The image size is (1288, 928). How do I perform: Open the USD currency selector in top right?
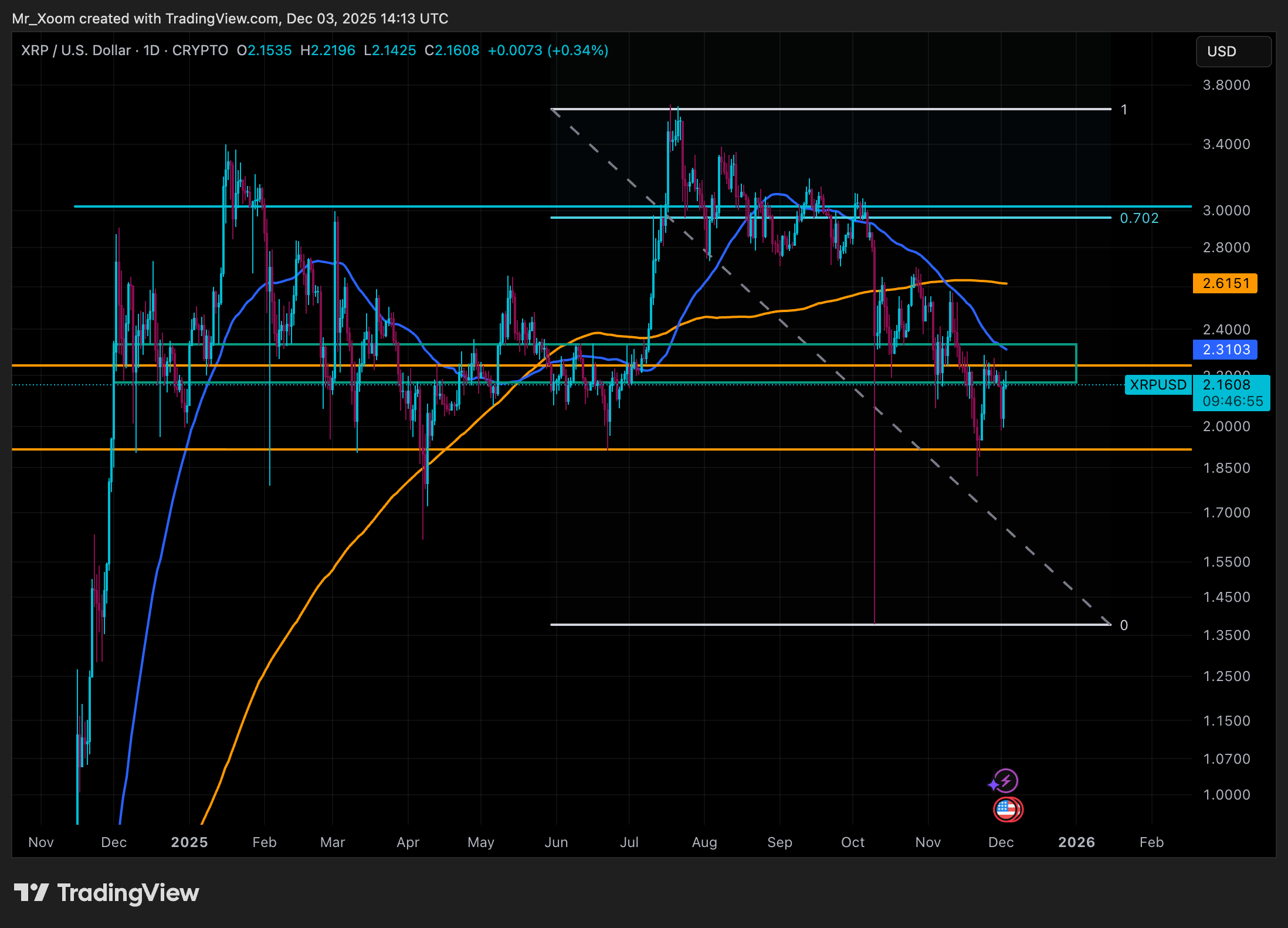tap(1233, 52)
